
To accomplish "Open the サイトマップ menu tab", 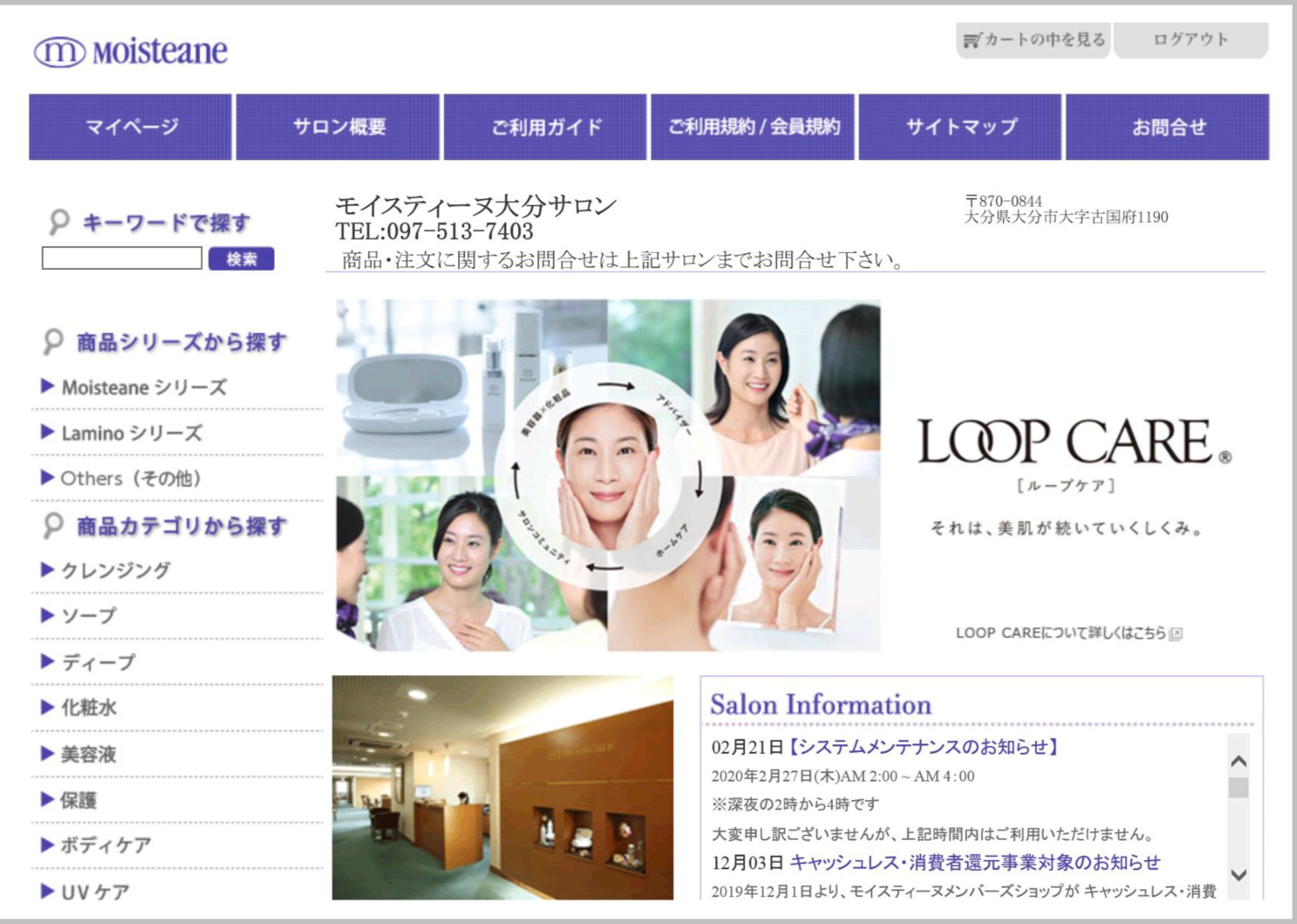I will click(x=960, y=127).
